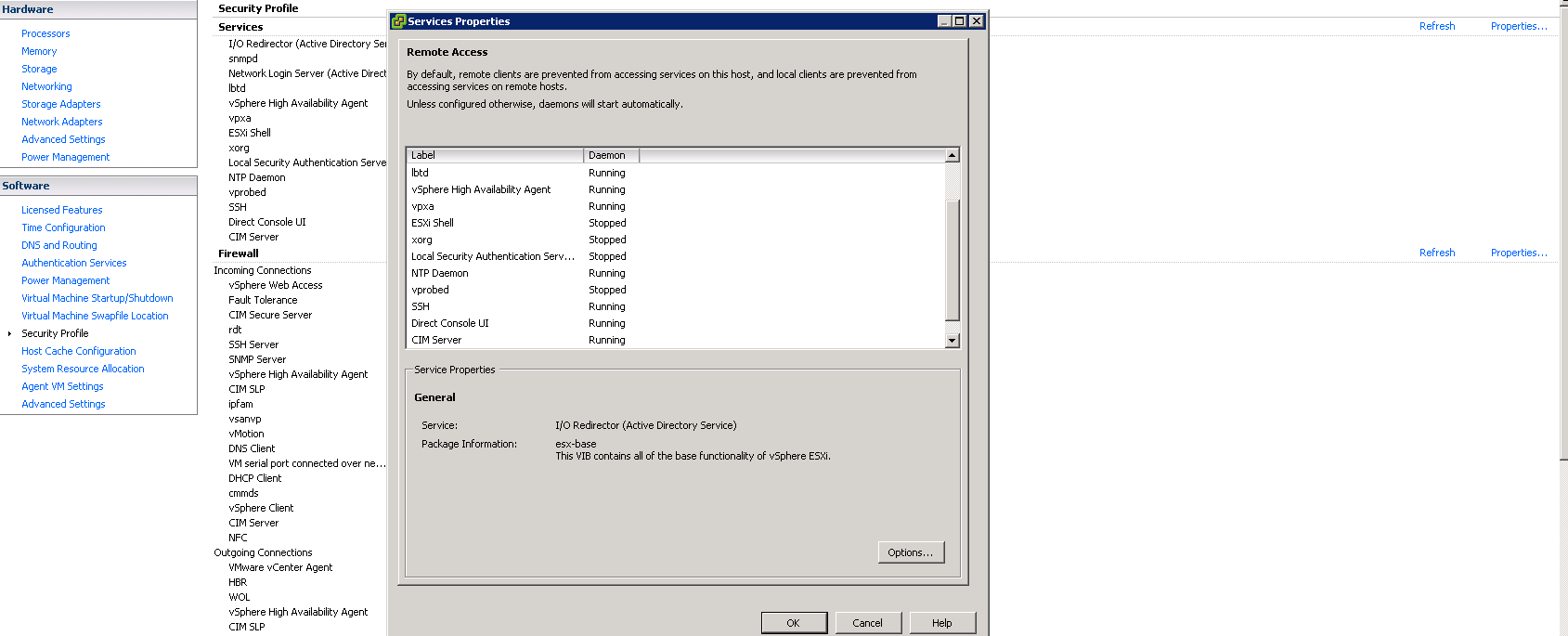The width and height of the screenshot is (1568, 636).
Task: Refresh the Services section
Action: click(x=1437, y=26)
